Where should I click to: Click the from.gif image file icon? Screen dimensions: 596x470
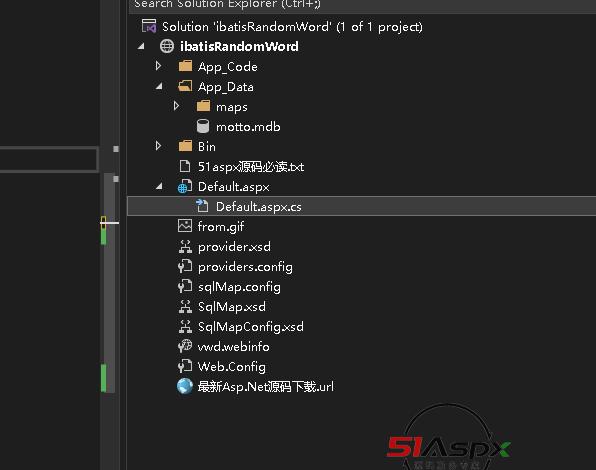point(185,226)
